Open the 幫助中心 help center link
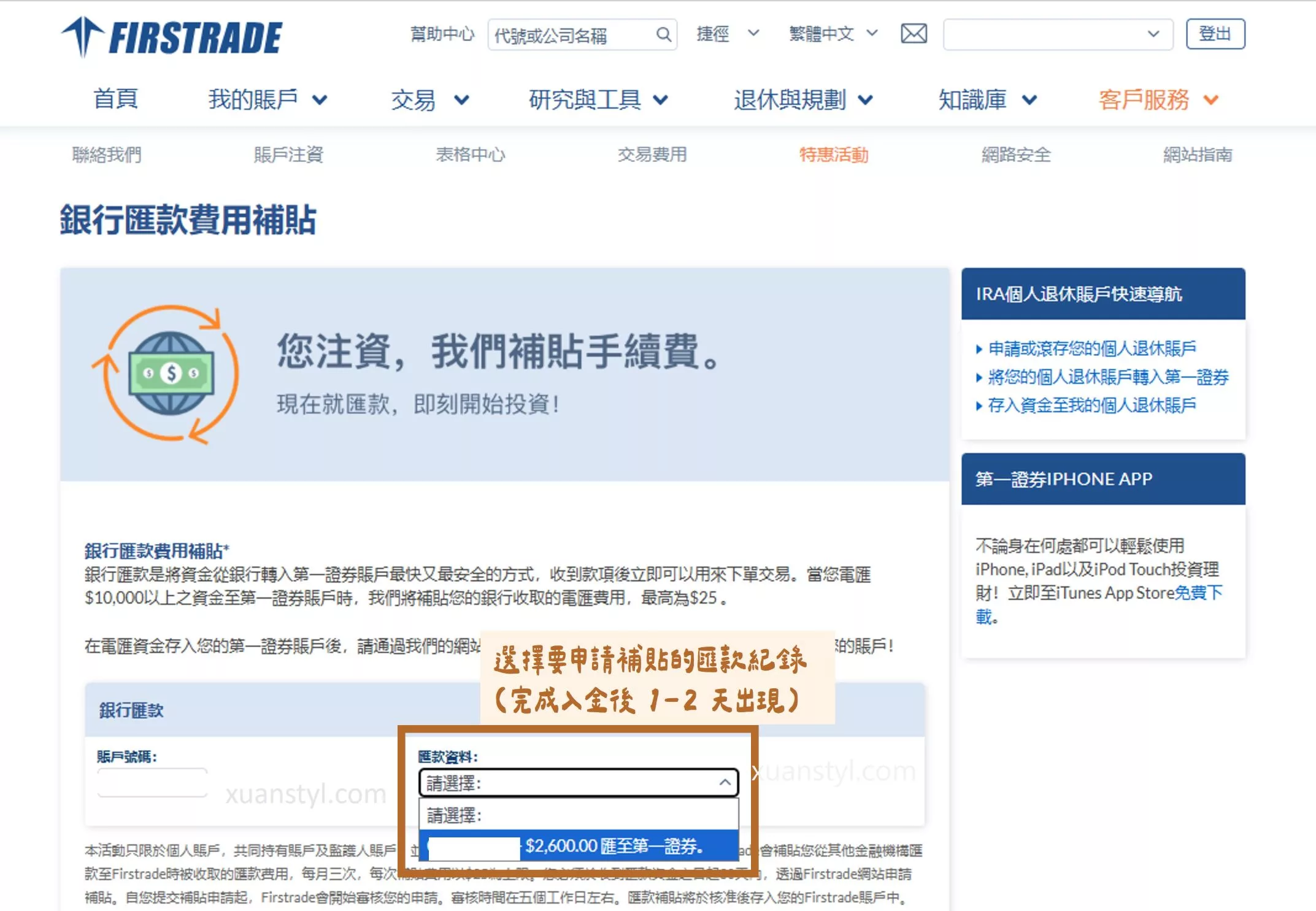The image size is (1316, 911). point(442,34)
